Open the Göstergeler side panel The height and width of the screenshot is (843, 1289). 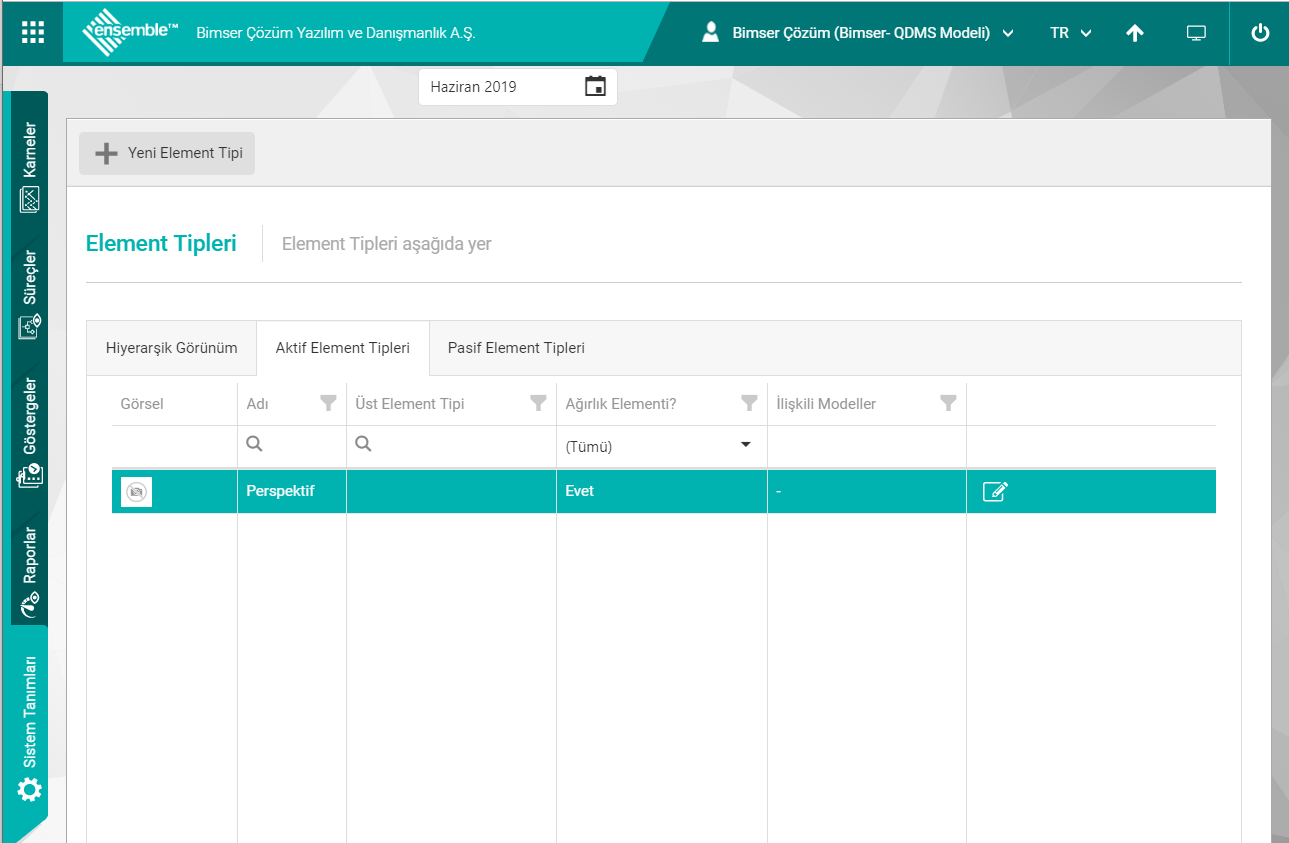[x=30, y=430]
